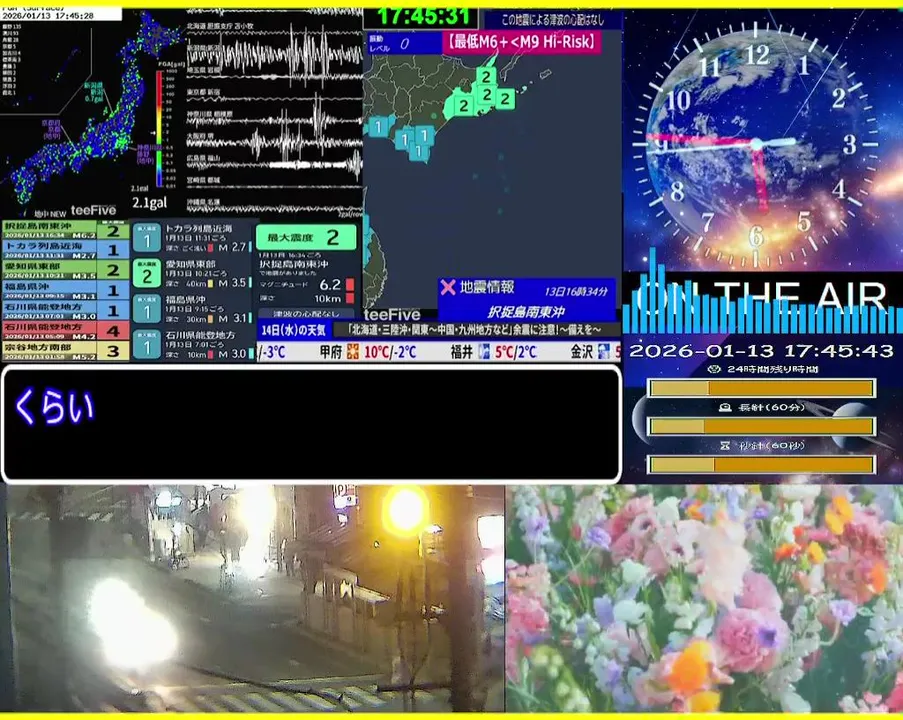Open the street live camera feed

(x=253, y=598)
